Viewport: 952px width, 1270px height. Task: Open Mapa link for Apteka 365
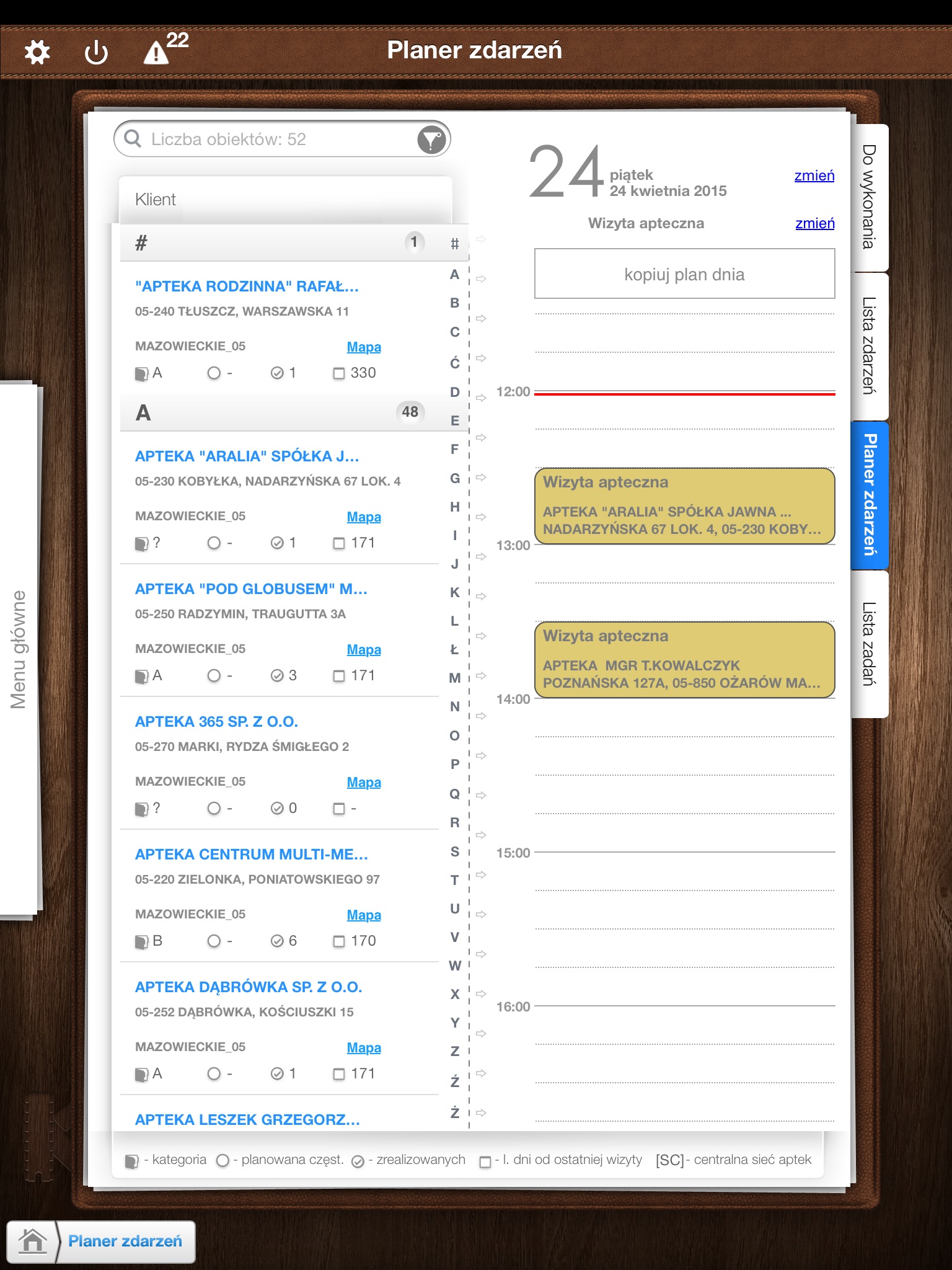click(x=364, y=783)
